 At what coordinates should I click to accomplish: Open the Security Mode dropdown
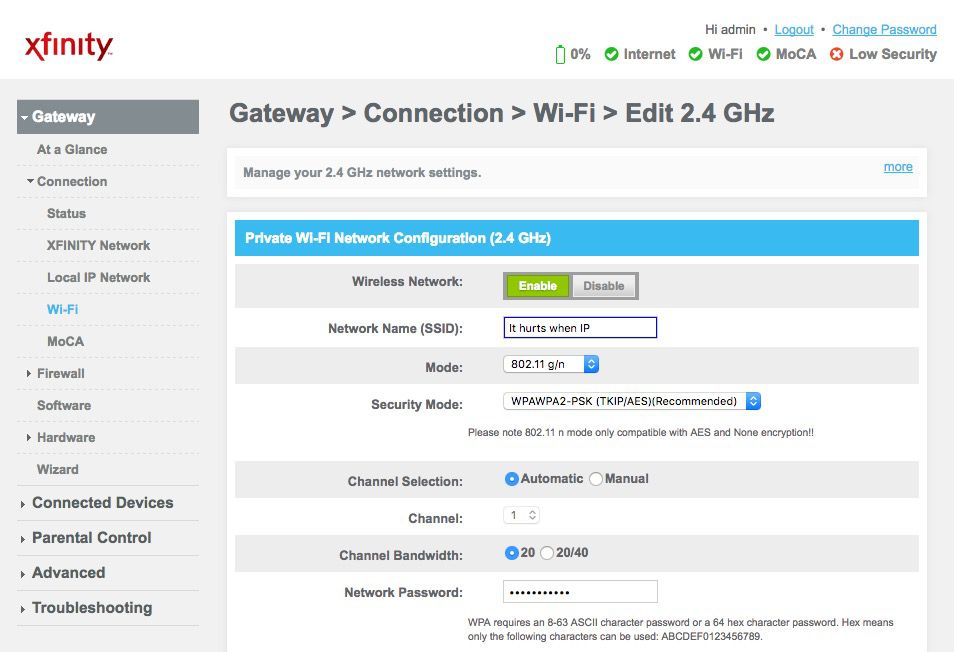(x=631, y=401)
